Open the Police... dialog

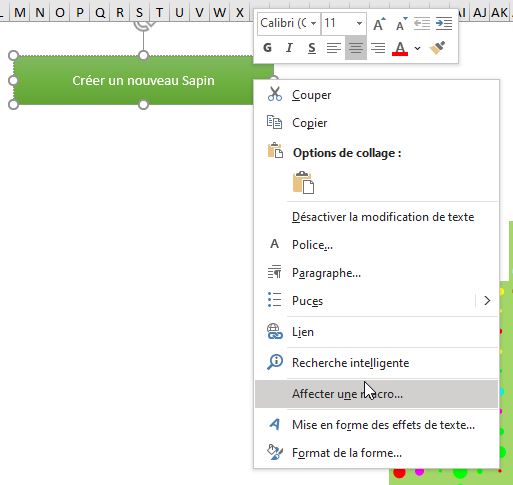point(377,245)
